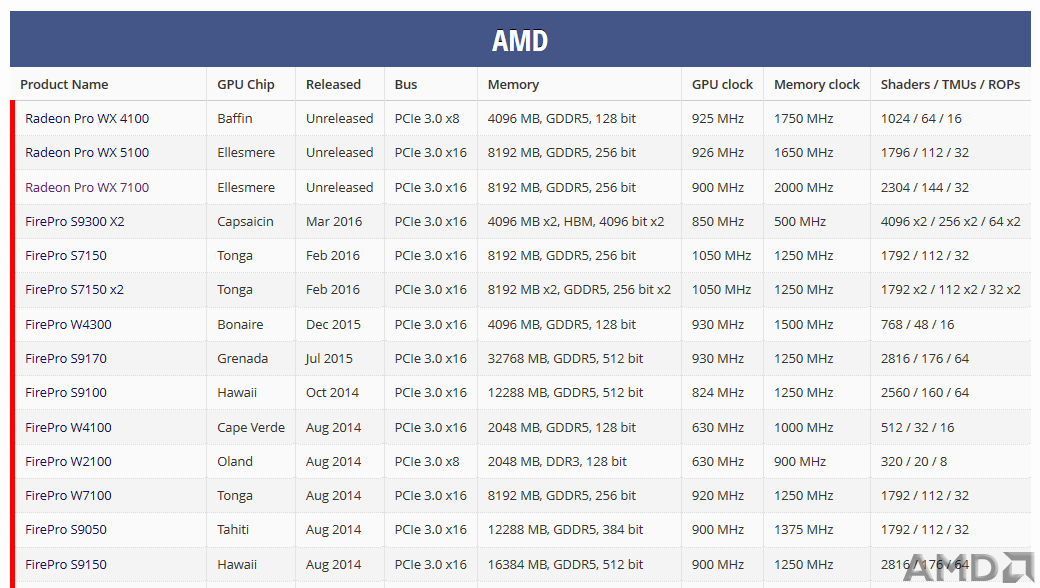This screenshot has height=588, width=1040.
Task: Open the FirePro S7150 link
Action: point(66,255)
